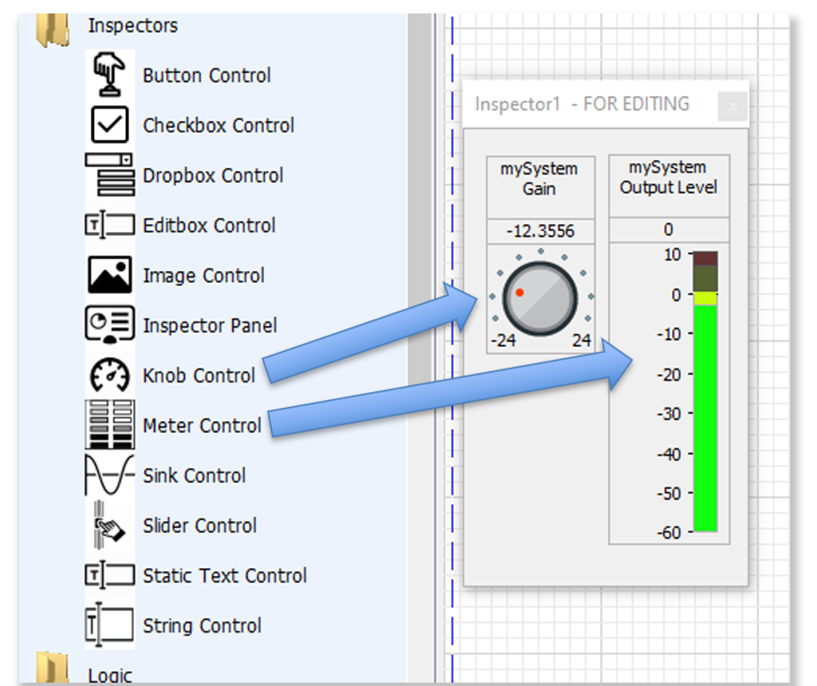Expand the Inspectors folder
The width and height of the screenshot is (817, 686).
coord(51,27)
